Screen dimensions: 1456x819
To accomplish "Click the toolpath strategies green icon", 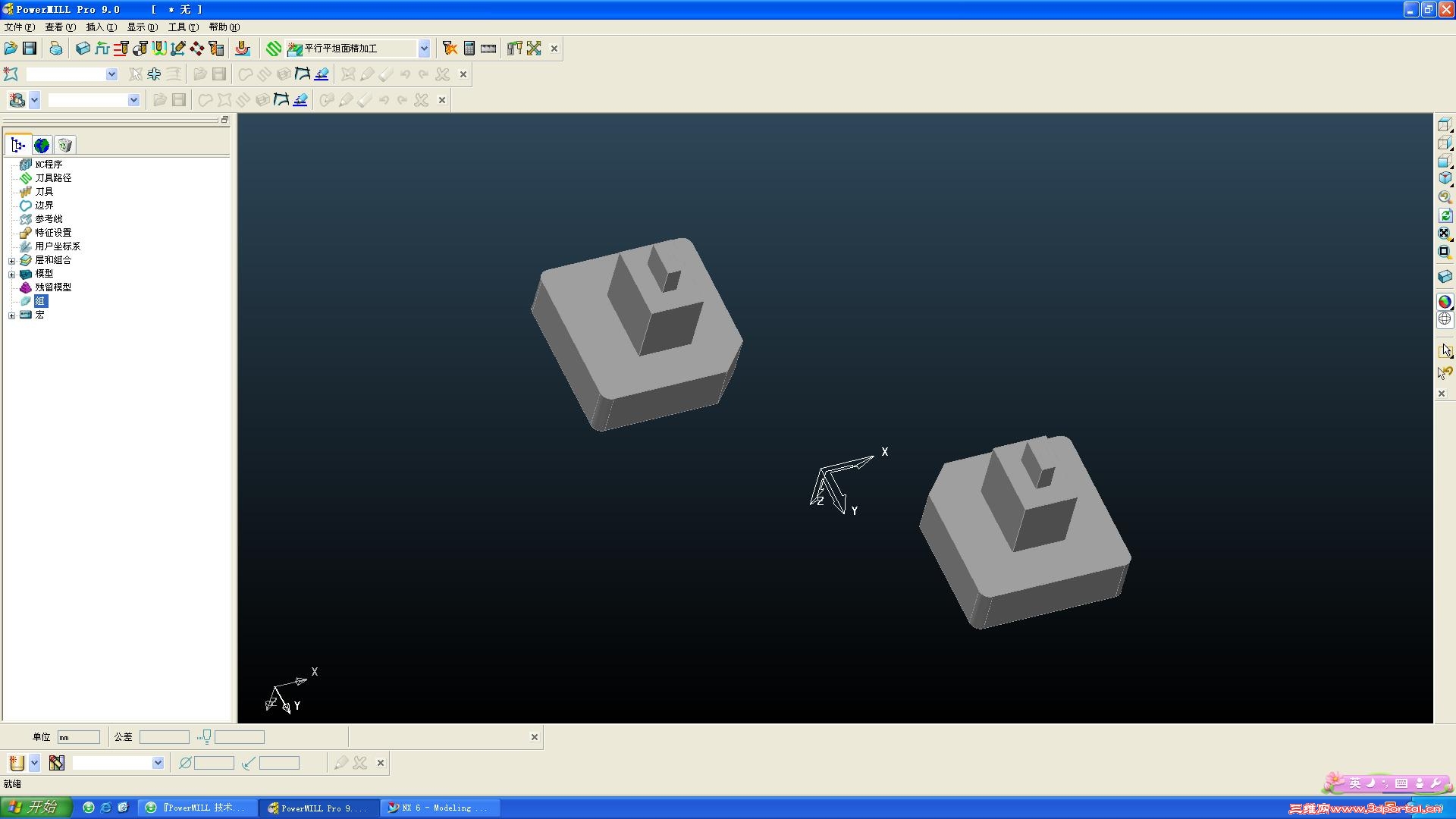I will coord(274,49).
